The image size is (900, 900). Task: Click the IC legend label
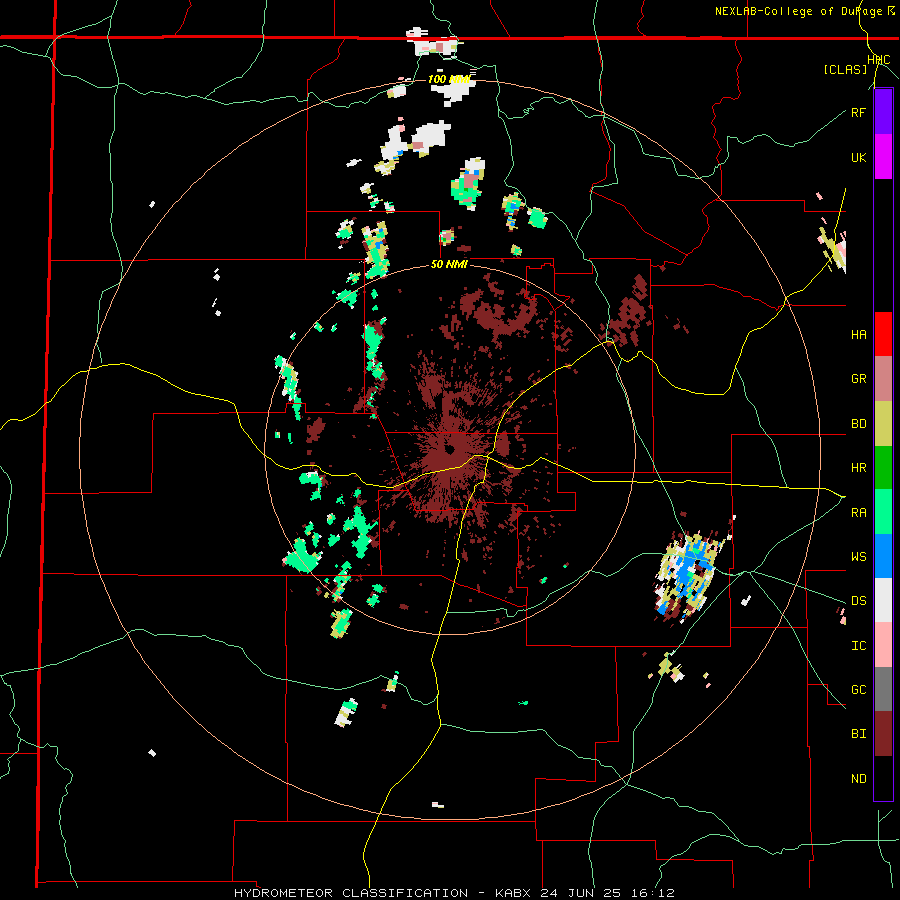pyautogui.click(x=858, y=646)
